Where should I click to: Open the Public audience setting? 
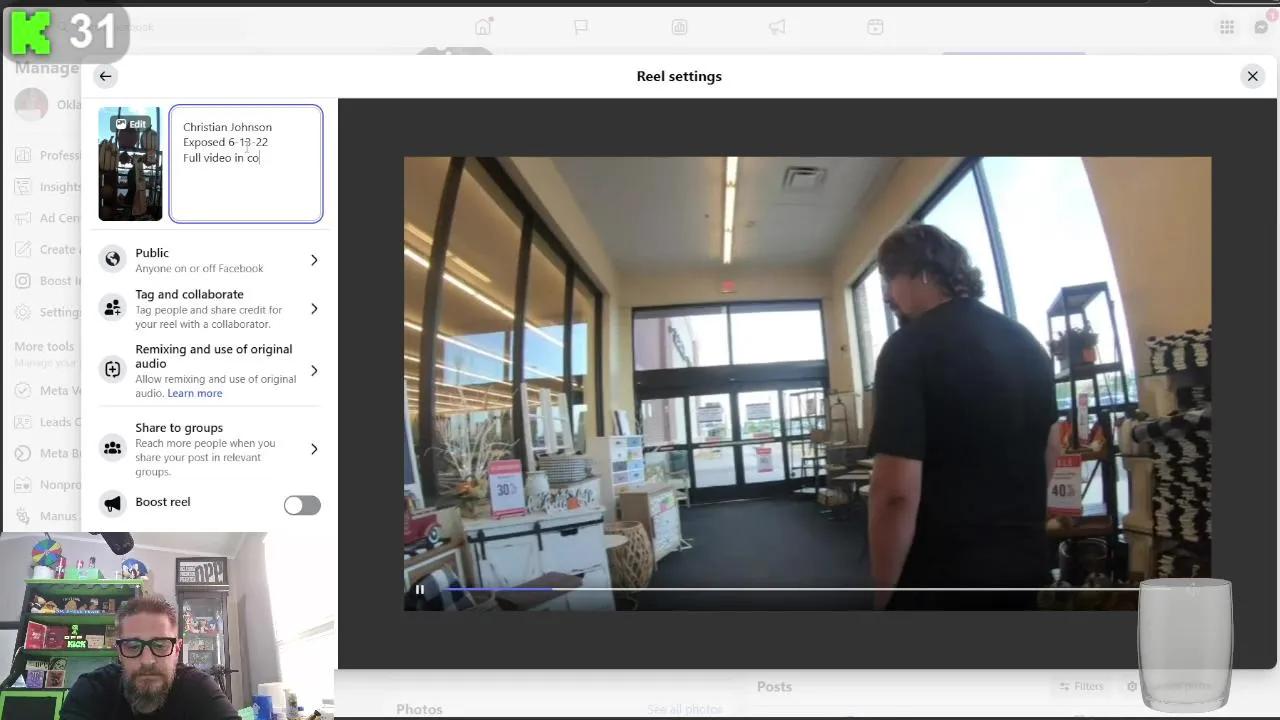pos(210,260)
